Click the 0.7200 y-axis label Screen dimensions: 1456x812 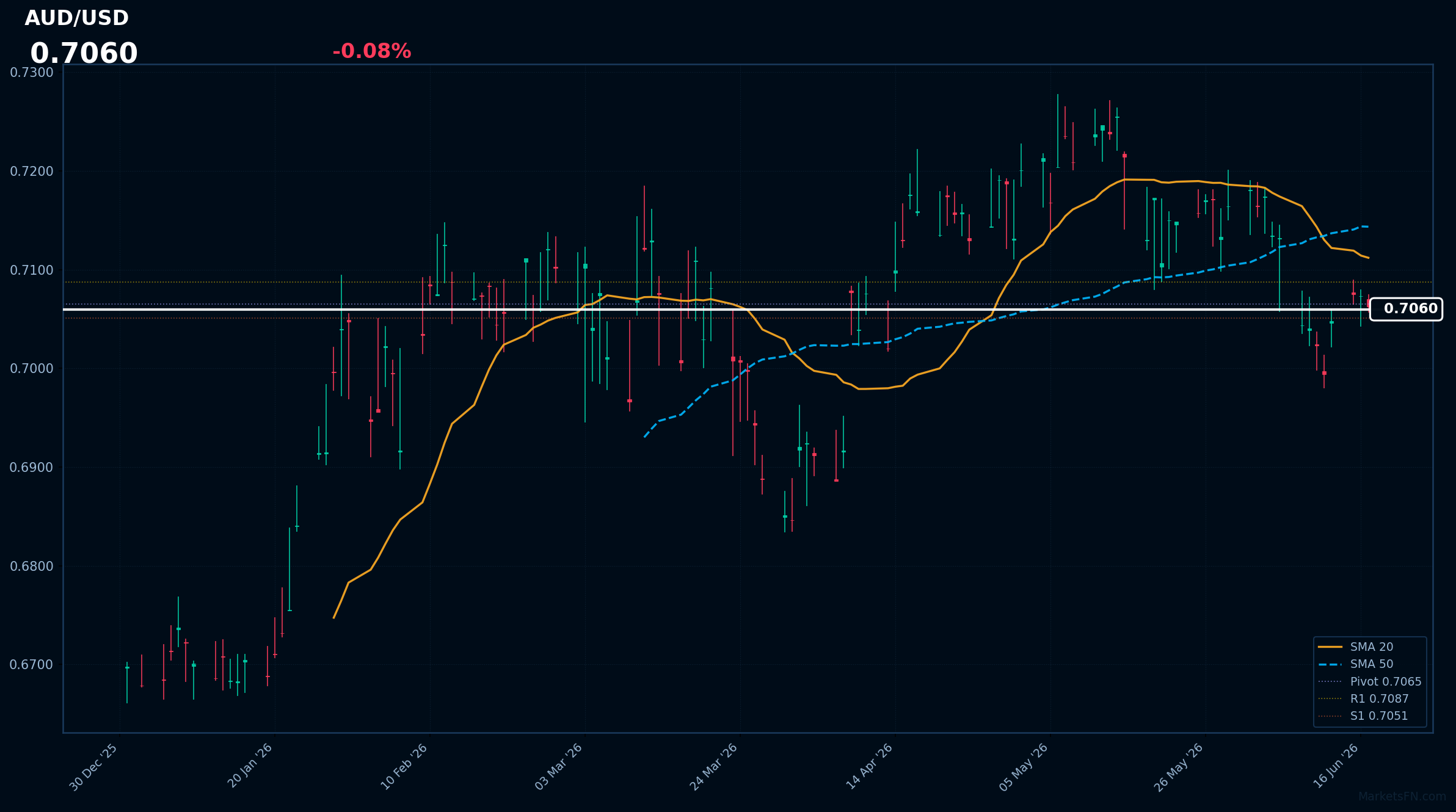coord(32,172)
